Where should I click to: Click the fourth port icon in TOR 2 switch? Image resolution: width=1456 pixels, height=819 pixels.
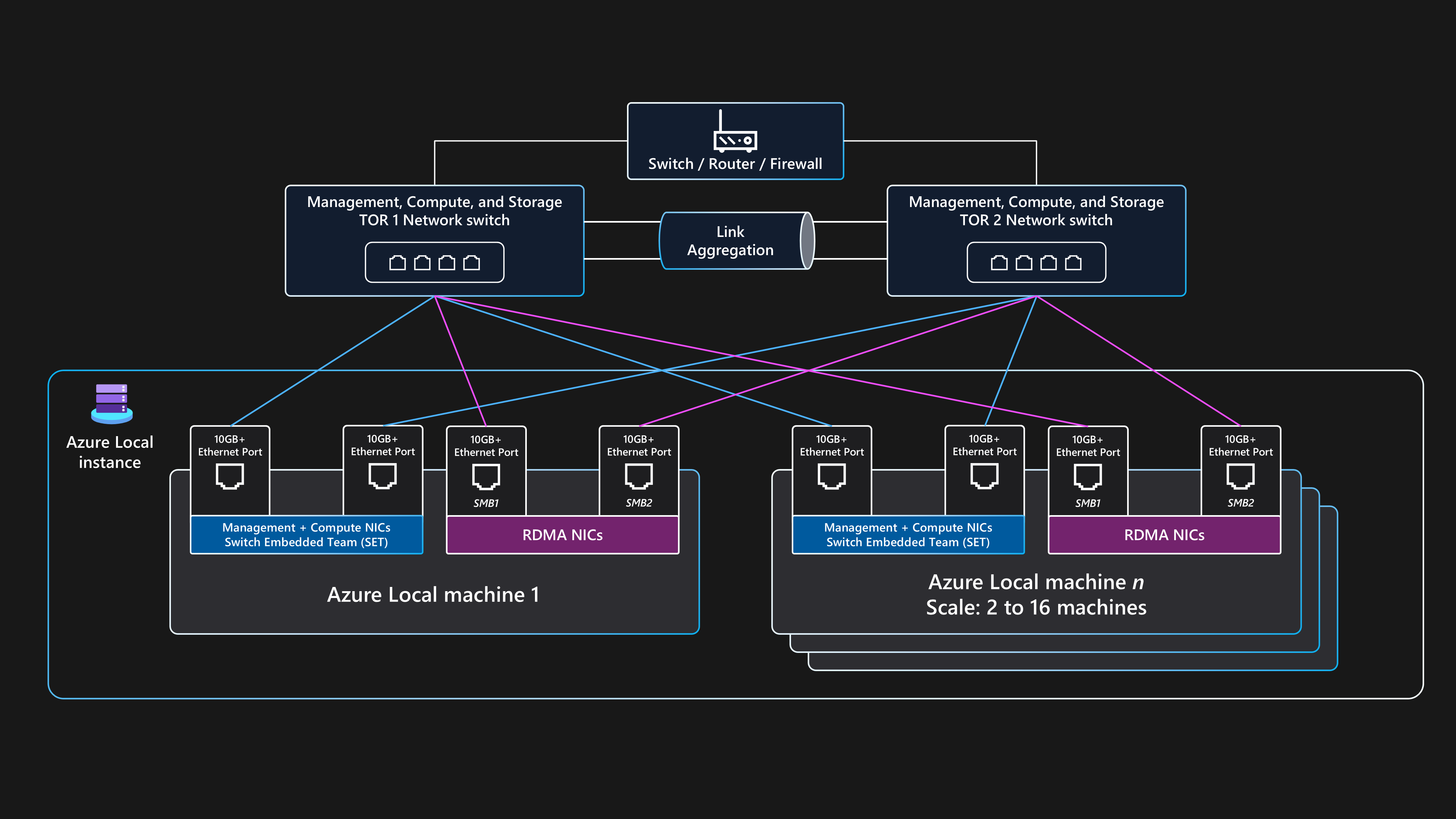click(1073, 263)
